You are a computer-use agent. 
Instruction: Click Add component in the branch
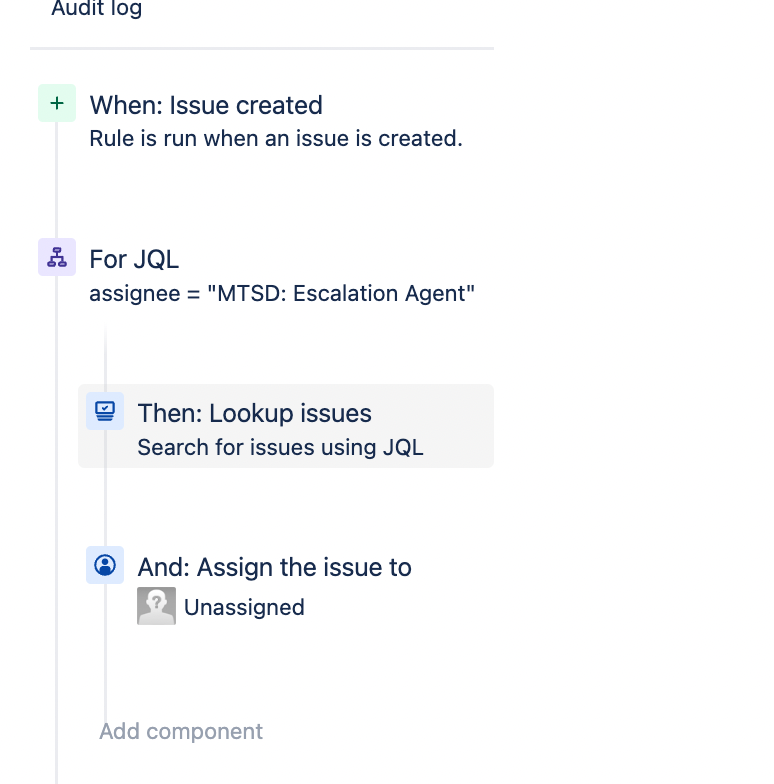pos(181,732)
